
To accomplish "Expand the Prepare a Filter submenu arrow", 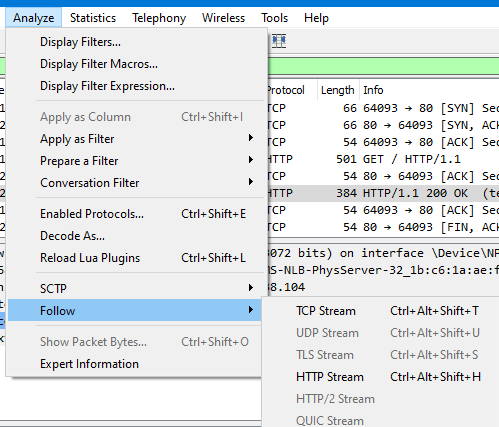I will (x=251, y=160).
